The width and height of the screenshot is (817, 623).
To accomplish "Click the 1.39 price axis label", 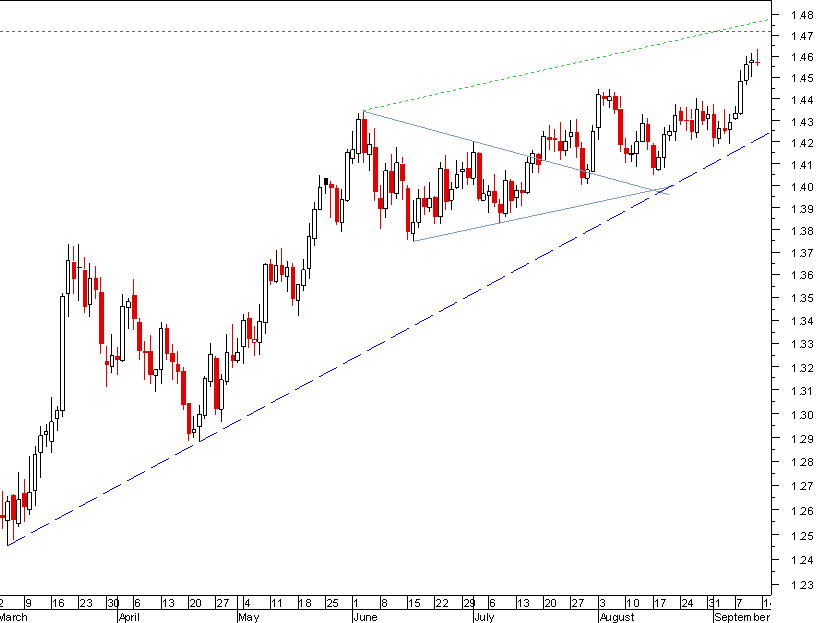I will [801, 208].
